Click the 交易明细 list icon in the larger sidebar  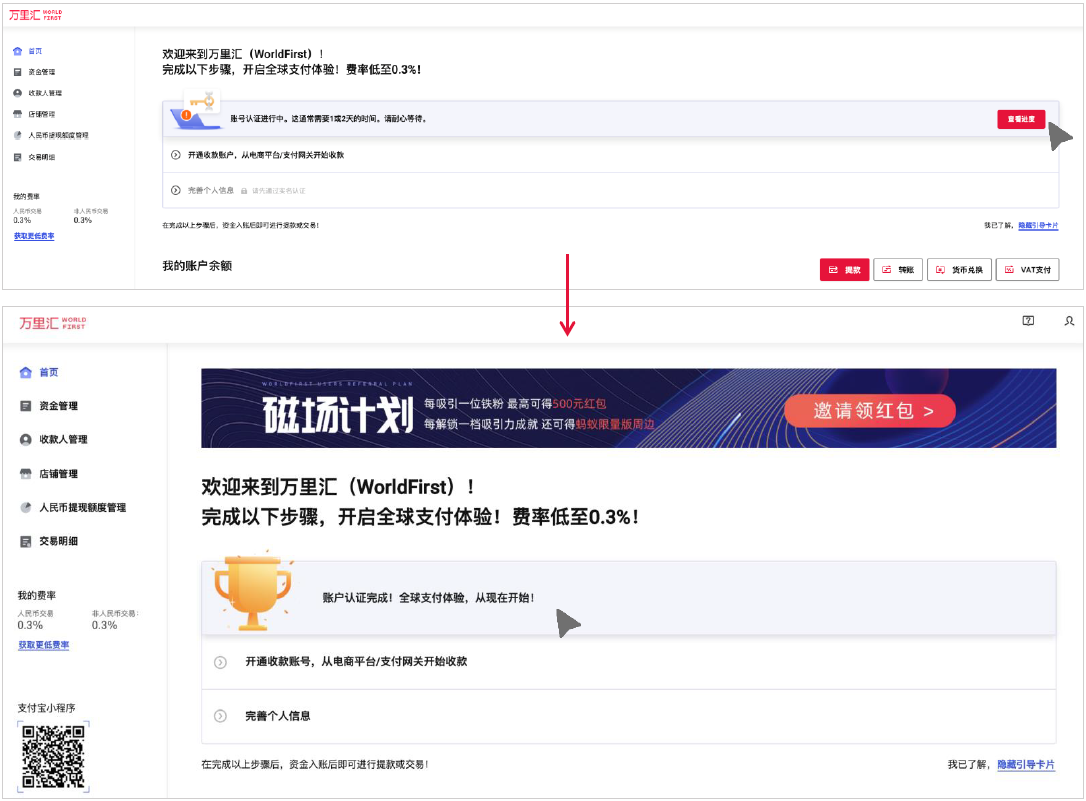(x=26, y=541)
